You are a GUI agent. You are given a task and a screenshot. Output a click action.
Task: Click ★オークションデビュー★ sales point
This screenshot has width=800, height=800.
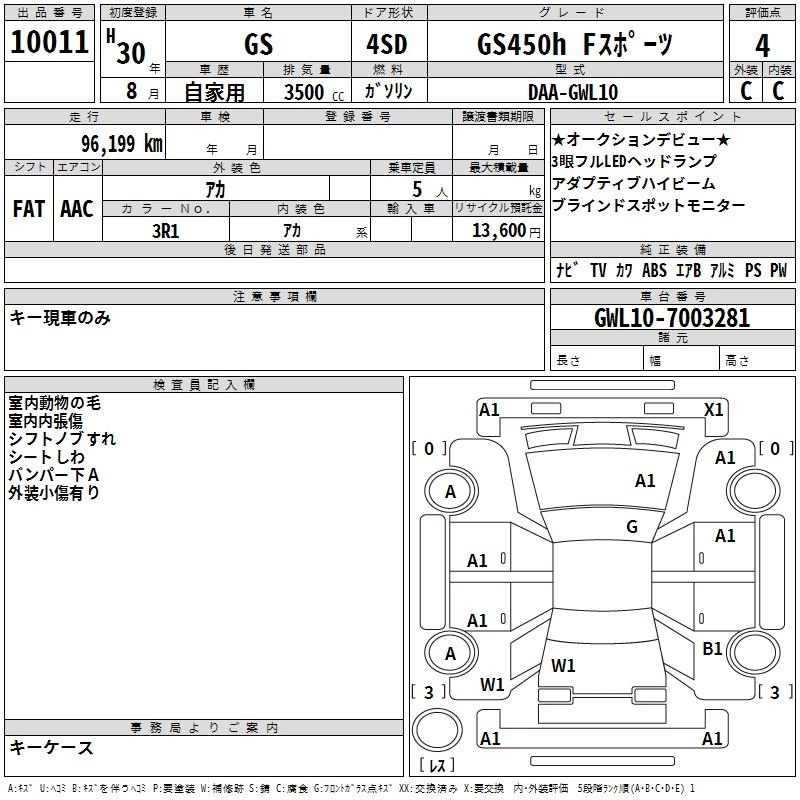tap(641, 140)
